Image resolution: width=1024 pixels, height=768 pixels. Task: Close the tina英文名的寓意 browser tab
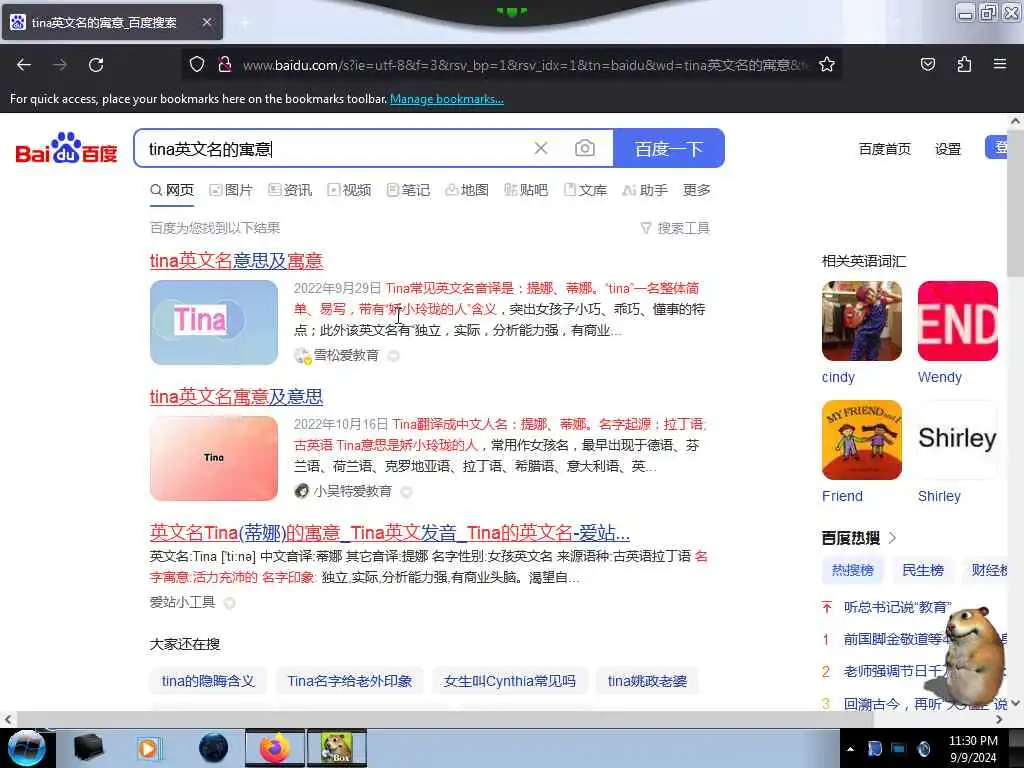pyautogui.click(x=206, y=22)
